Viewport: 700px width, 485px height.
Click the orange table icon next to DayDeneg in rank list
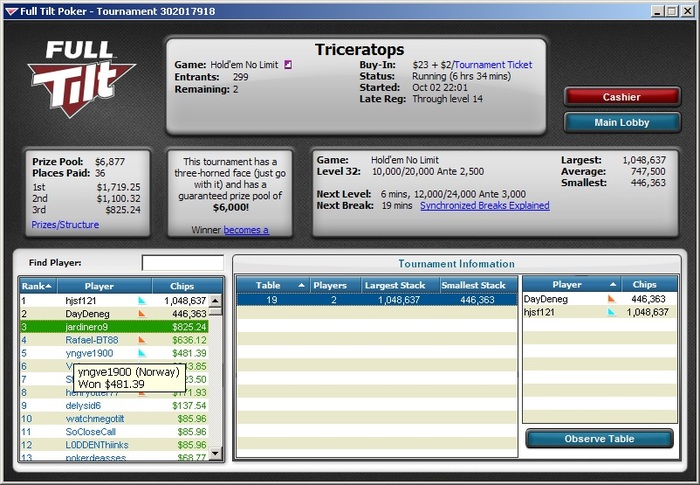coord(142,314)
